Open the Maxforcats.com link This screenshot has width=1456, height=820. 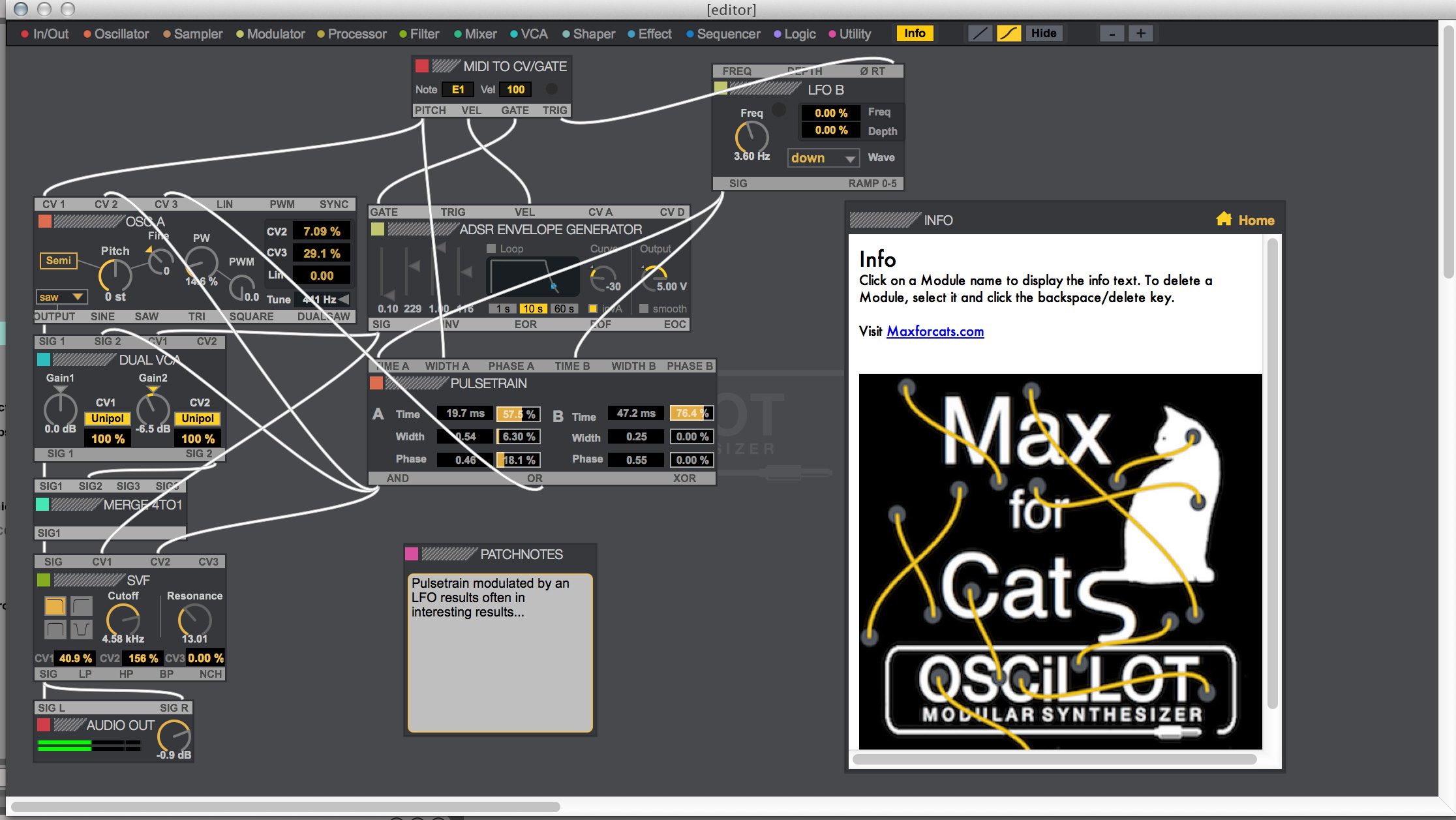(x=935, y=331)
